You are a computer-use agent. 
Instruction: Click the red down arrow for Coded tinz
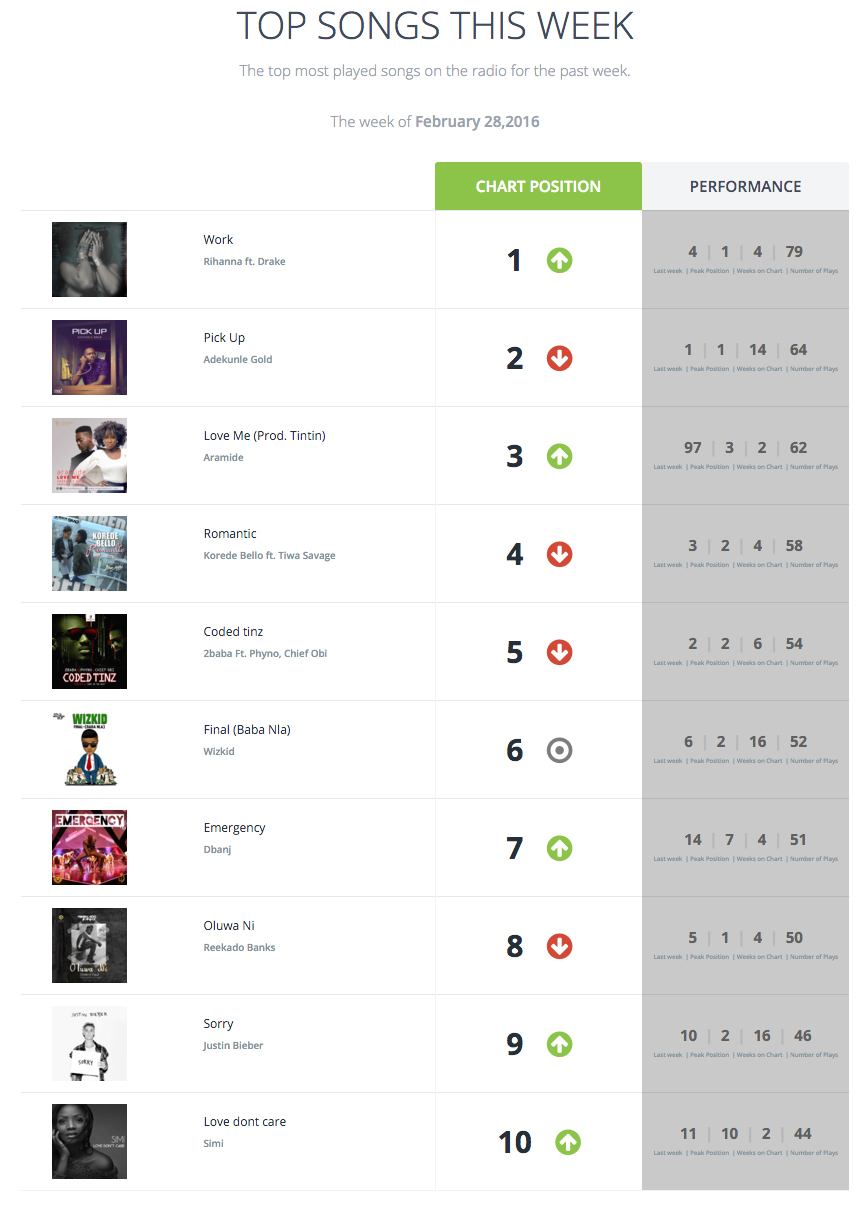559,653
